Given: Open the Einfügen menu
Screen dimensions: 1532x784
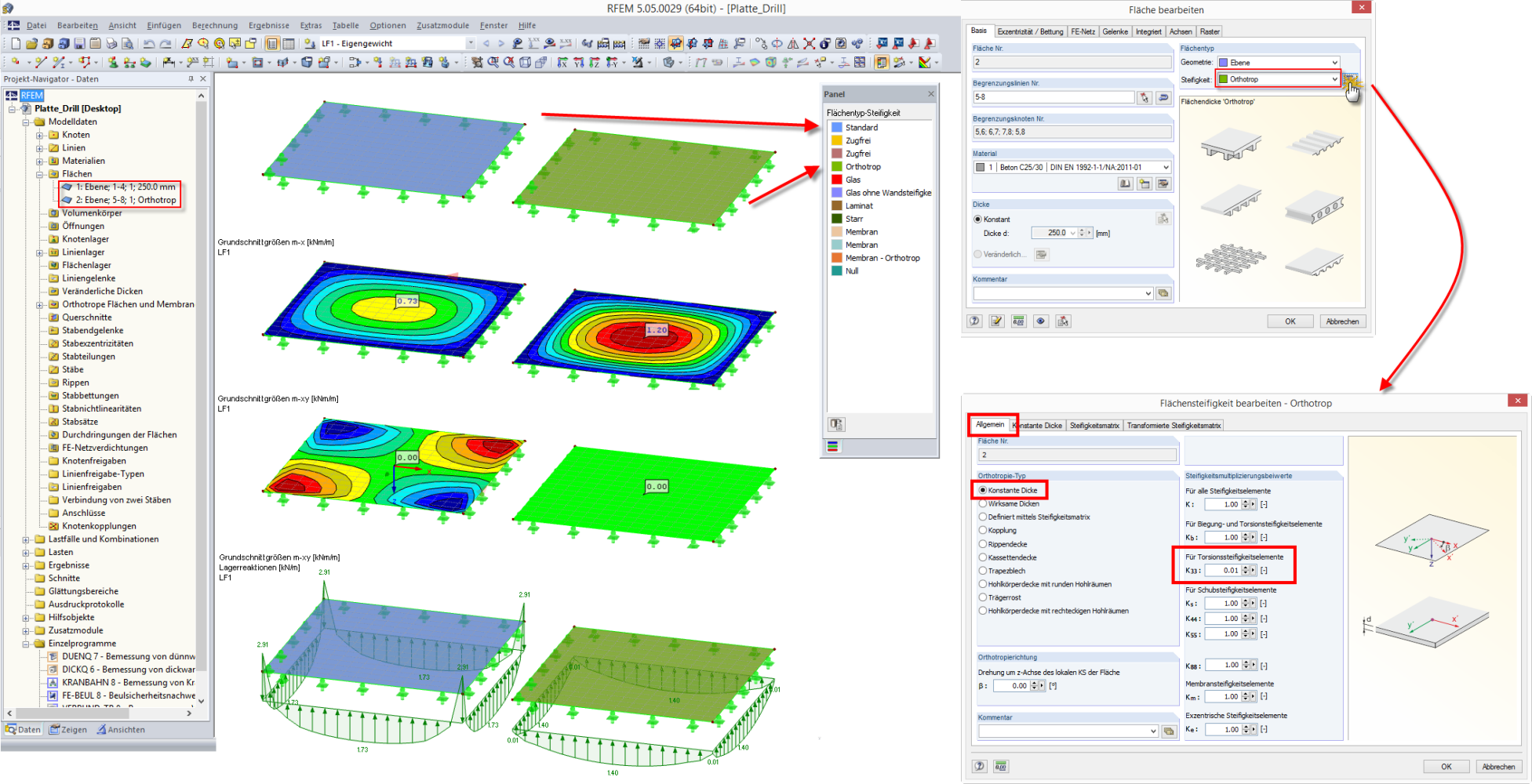Looking at the screenshot, I should 163,25.
